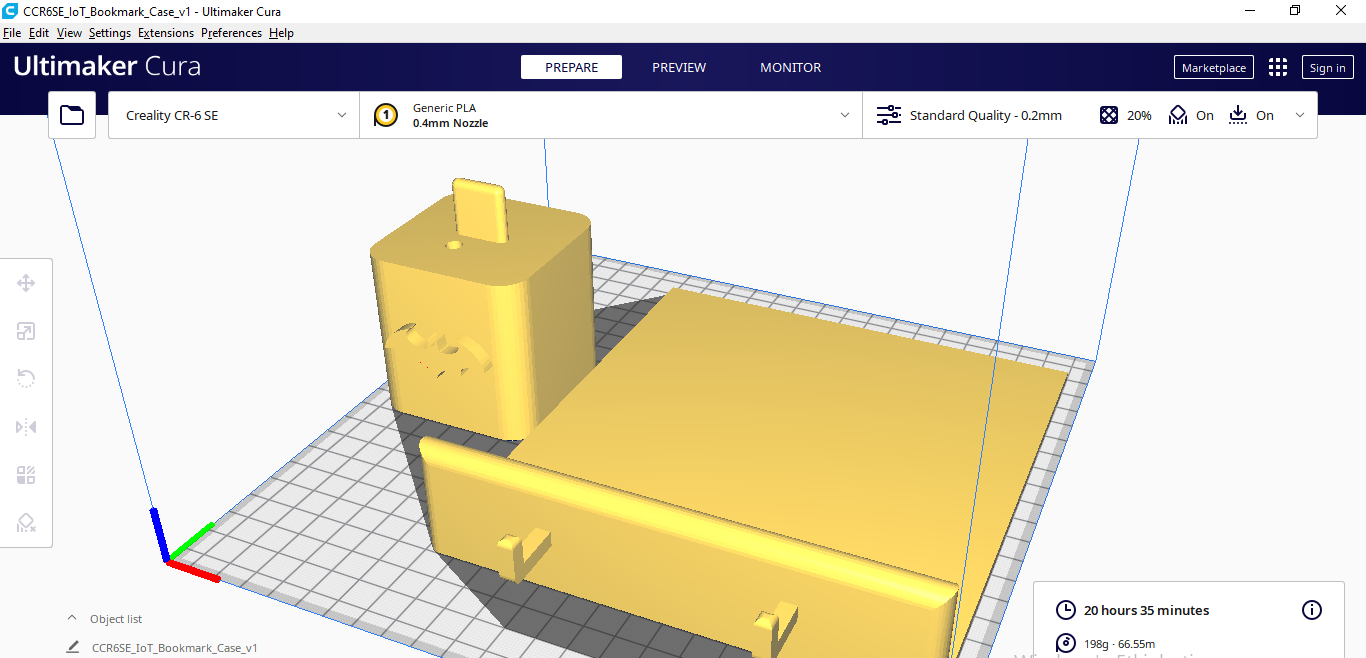Toggle support generation setting showing On
This screenshot has width=1366, height=658.
1191,114
